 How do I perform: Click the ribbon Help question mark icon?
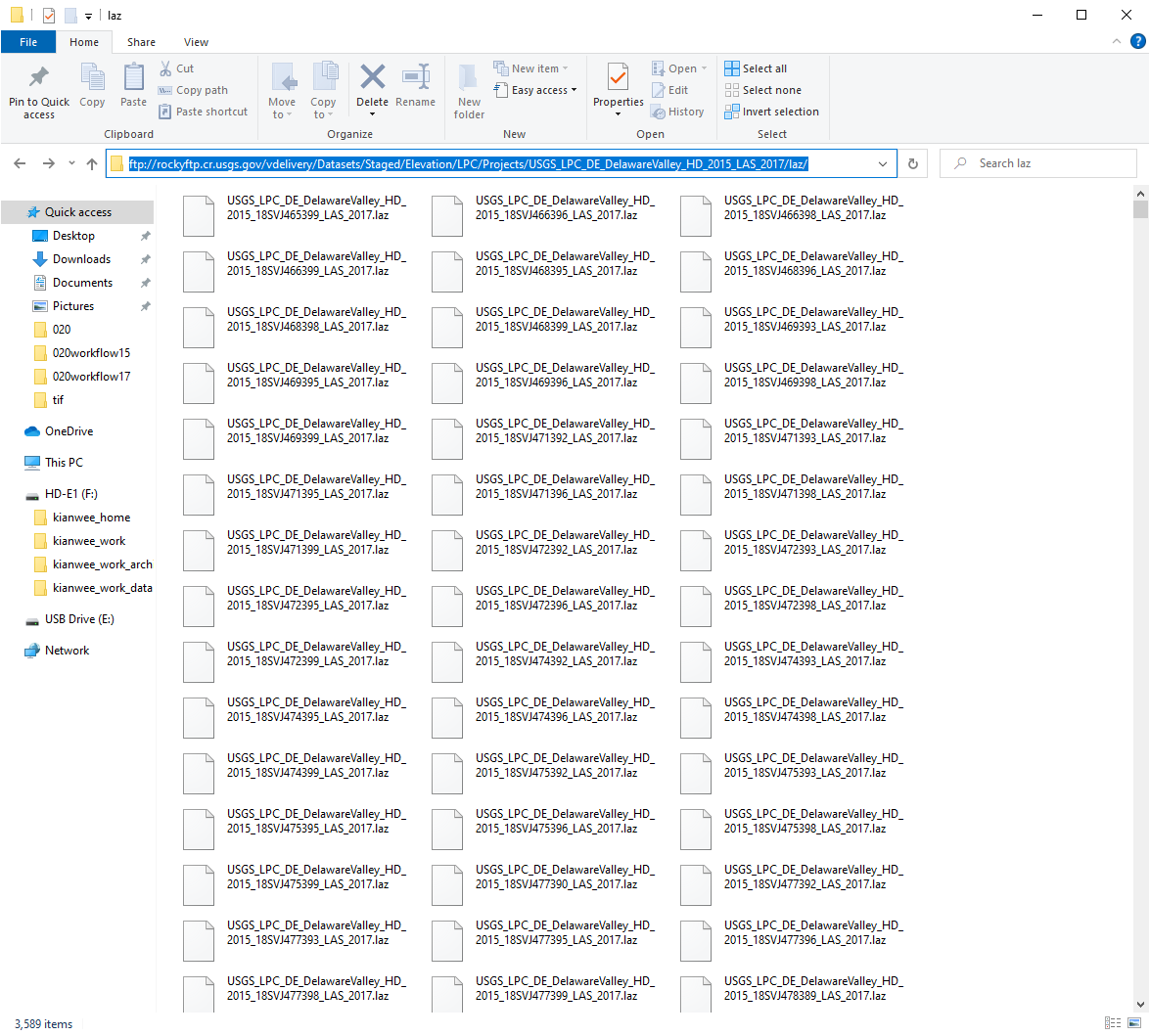[1137, 42]
